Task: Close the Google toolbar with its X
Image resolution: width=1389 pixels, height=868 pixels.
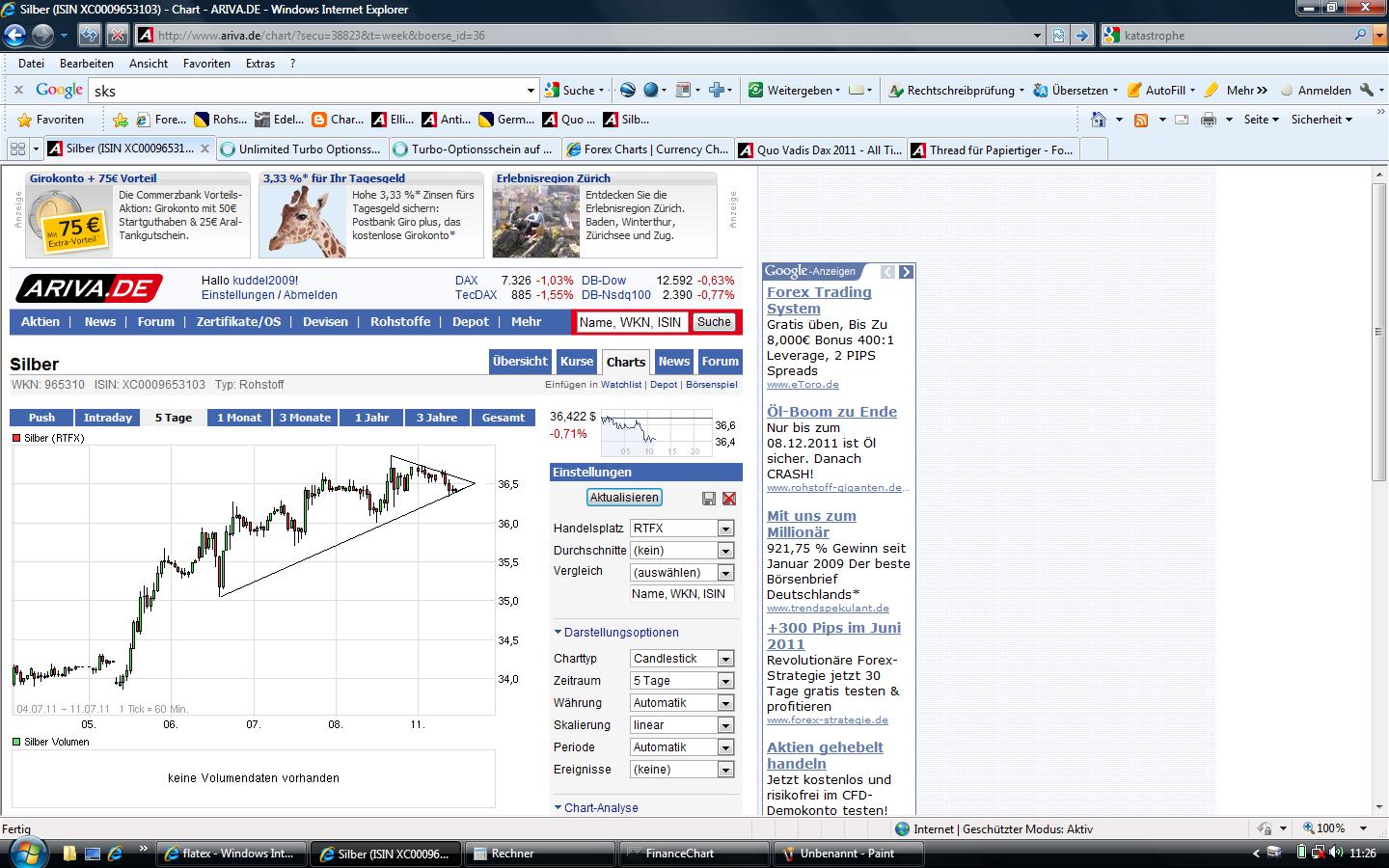Action: pyautogui.click(x=18, y=90)
